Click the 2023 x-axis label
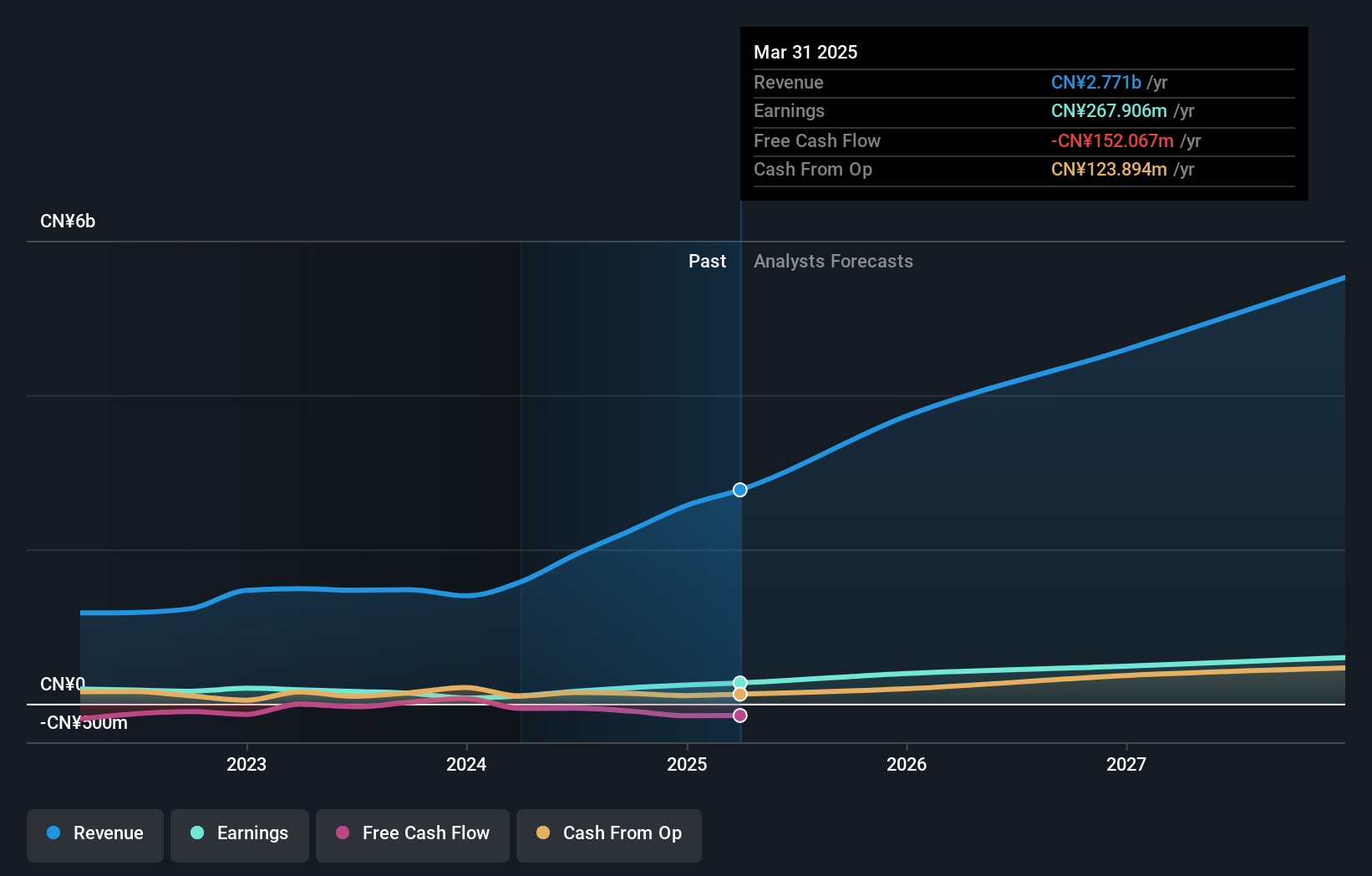 pos(246,764)
